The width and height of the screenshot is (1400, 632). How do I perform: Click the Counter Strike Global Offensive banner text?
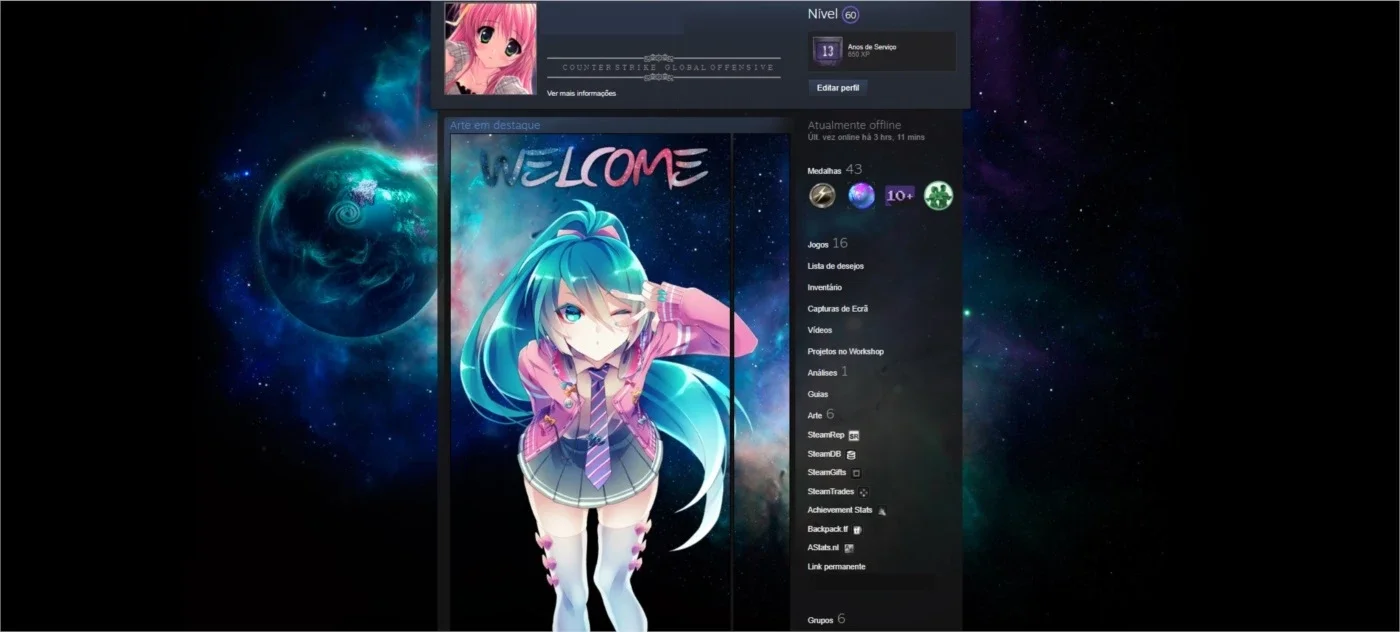pos(668,67)
